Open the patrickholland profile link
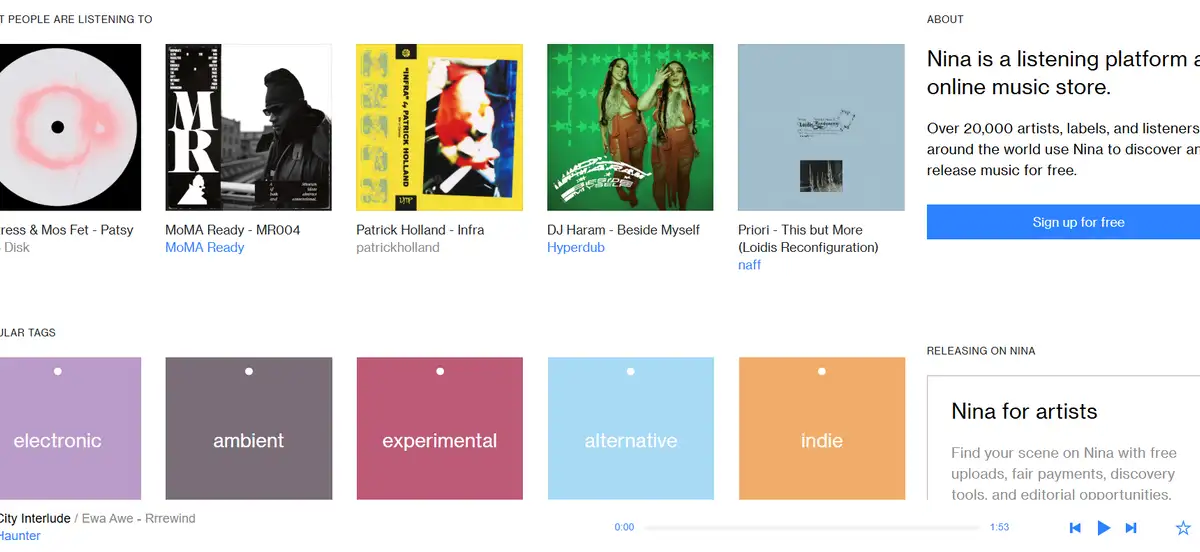Viewport: 1200px width, 552px height. pos(397,247)
